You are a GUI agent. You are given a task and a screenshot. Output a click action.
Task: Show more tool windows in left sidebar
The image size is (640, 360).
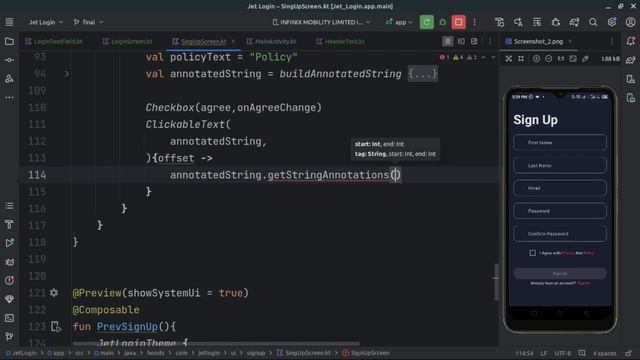pyautogui.click(x=9, y=98)
